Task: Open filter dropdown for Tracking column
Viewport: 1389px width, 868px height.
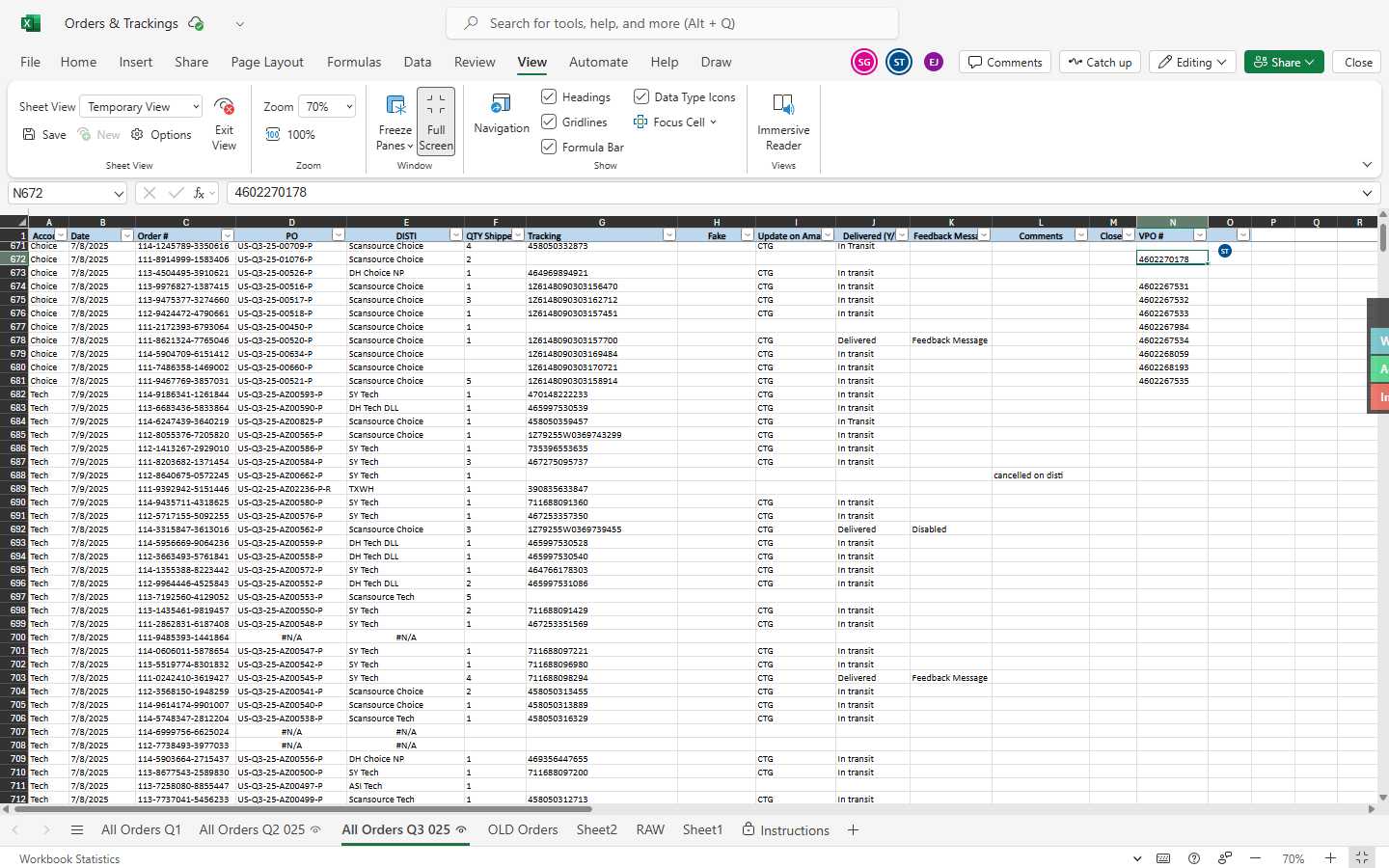Action: coord(669,235)
